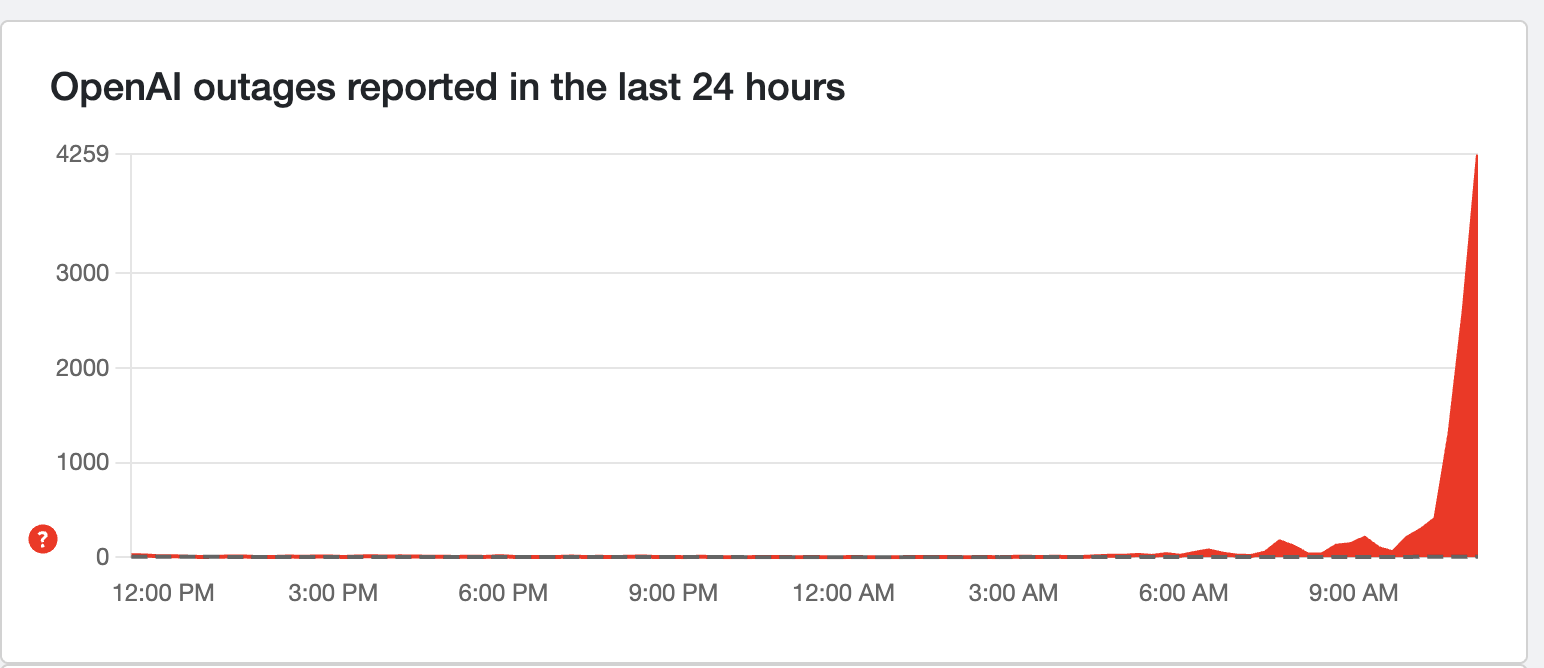Click the dashed baseline along the chart bottom

point(700,557)
